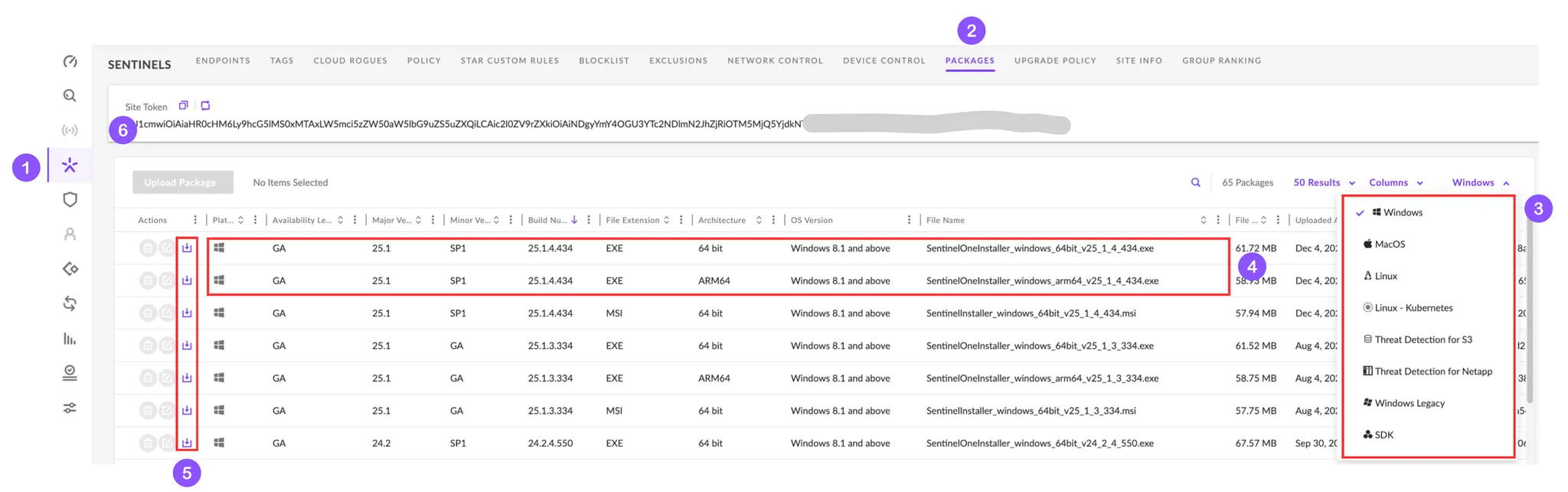Image resolution: width=1568 pixels, height=492 pixels.
Task: Choose Threat Detection for Netapp option
Action: coord(1428,372)
